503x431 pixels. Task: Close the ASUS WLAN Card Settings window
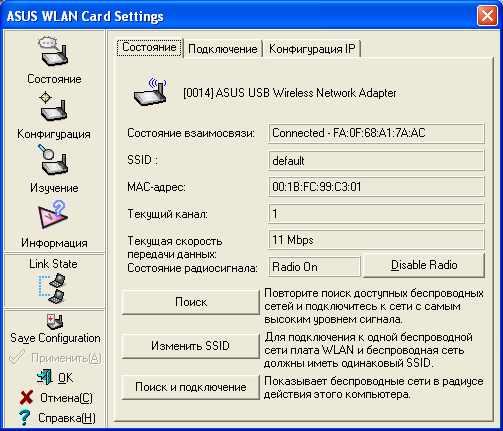click(x=487, y=16)
